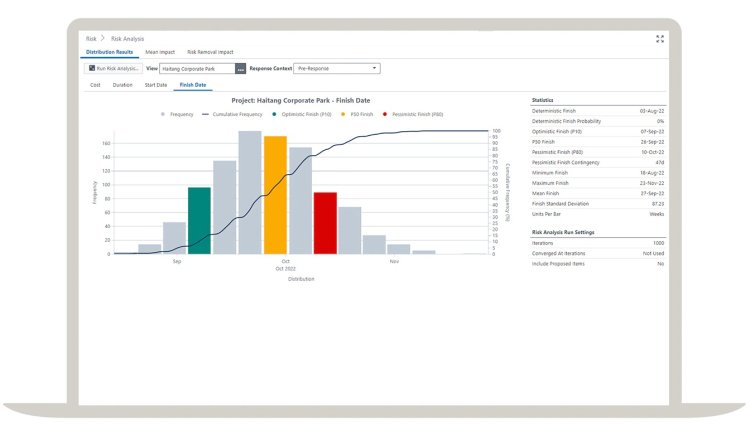Image resolution: width=750 pixels, height=426 pixels.
Task: Toggle the Frequency legend marker
Action: pyautogui.click(x=165, y=114)
